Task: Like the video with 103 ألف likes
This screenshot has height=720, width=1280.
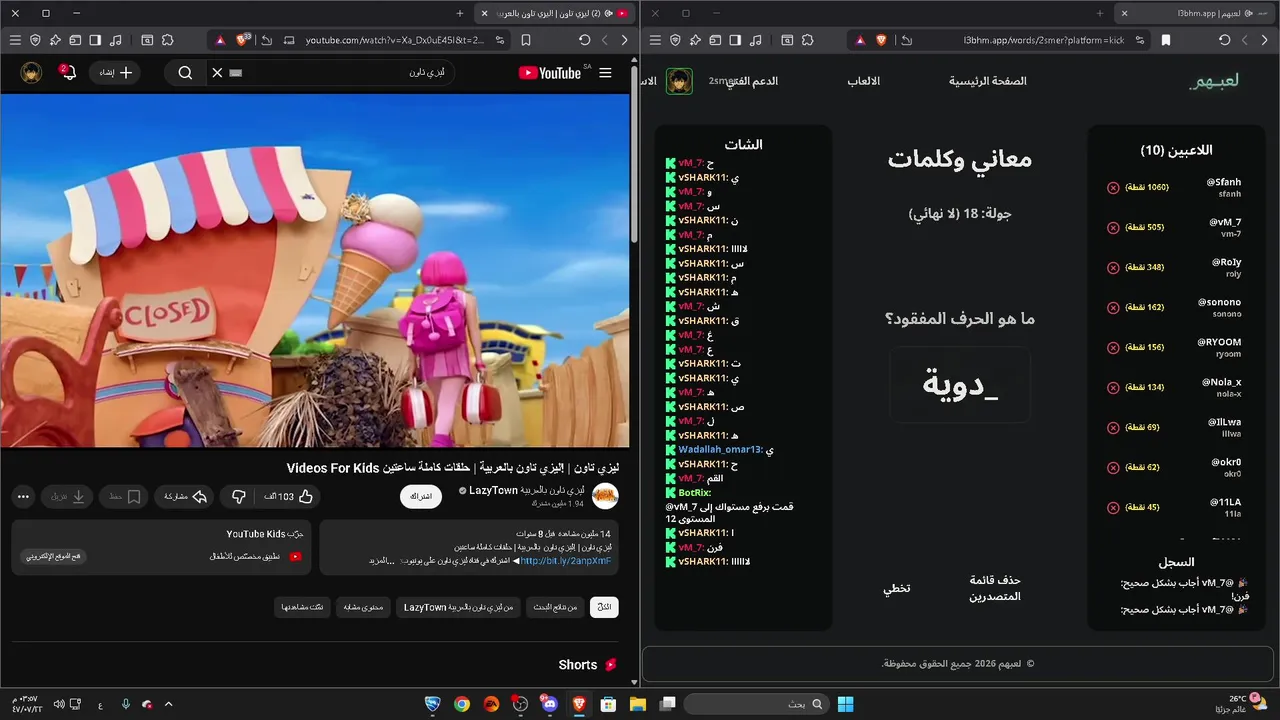Action: tap(288, 496)
